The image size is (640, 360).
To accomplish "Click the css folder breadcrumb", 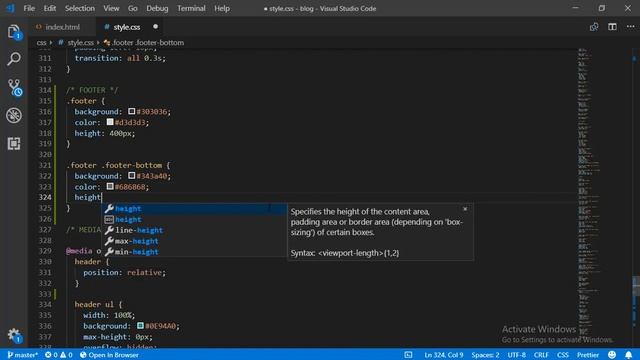I will pyautogui.click(x=41, y=42).
